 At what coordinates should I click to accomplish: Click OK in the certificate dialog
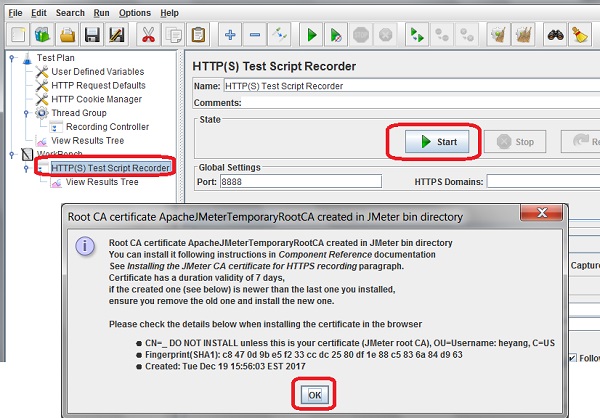(314, 395)
